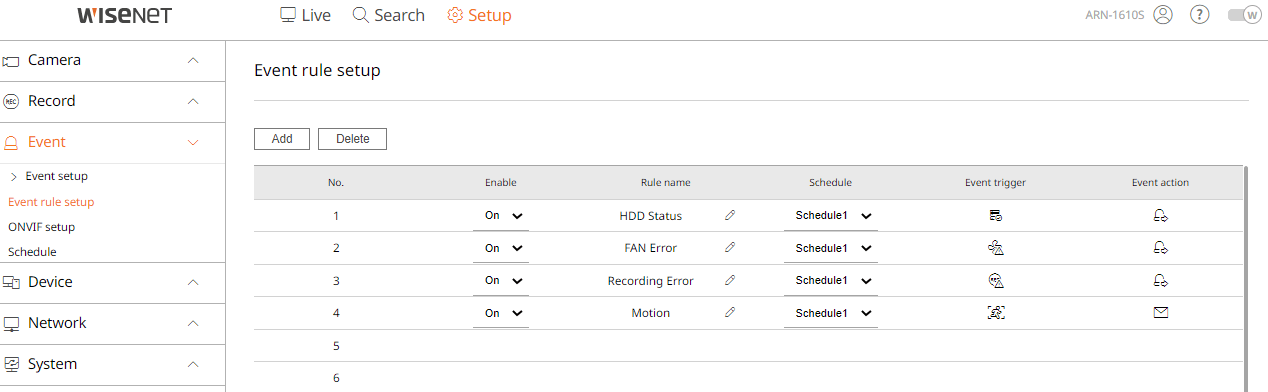
Task: Open the Schedule1 dropdown for FAN Error
Action: (x=831, y=248)
